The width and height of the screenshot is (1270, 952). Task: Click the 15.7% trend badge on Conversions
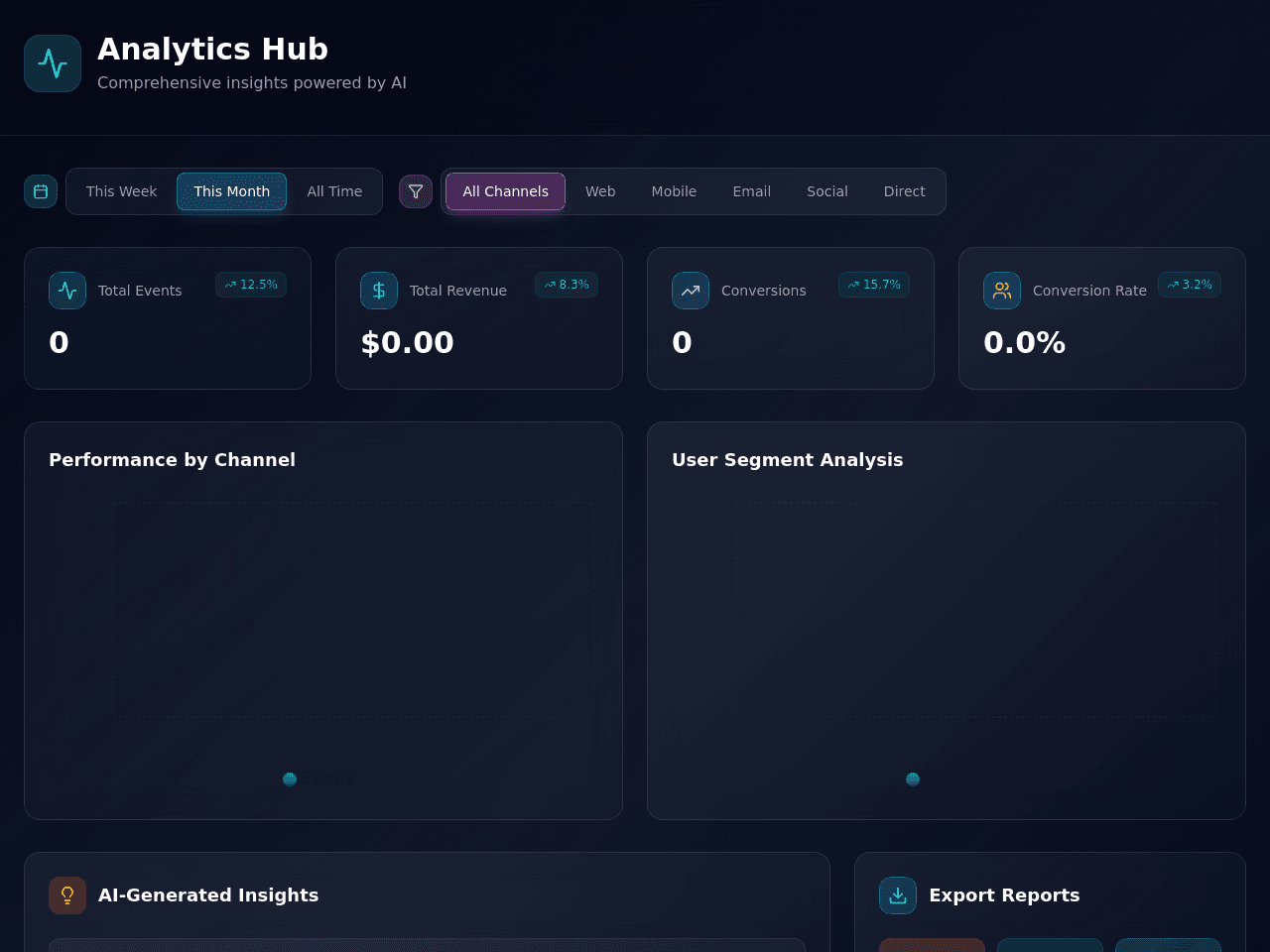click(x=874, y=285)
